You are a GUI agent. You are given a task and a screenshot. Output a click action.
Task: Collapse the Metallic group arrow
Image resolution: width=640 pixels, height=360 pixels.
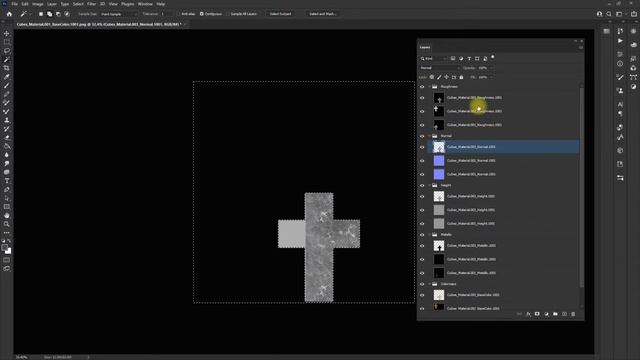pyautogui.click(x=429, y=235)
